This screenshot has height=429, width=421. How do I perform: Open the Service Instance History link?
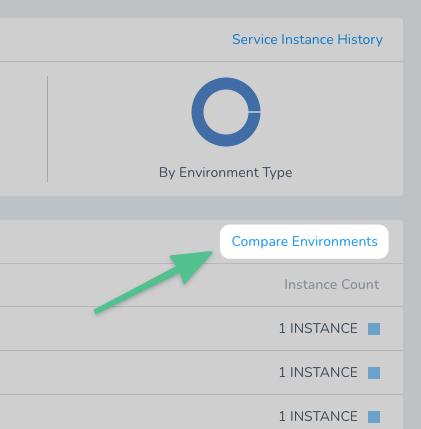[307, 39]
